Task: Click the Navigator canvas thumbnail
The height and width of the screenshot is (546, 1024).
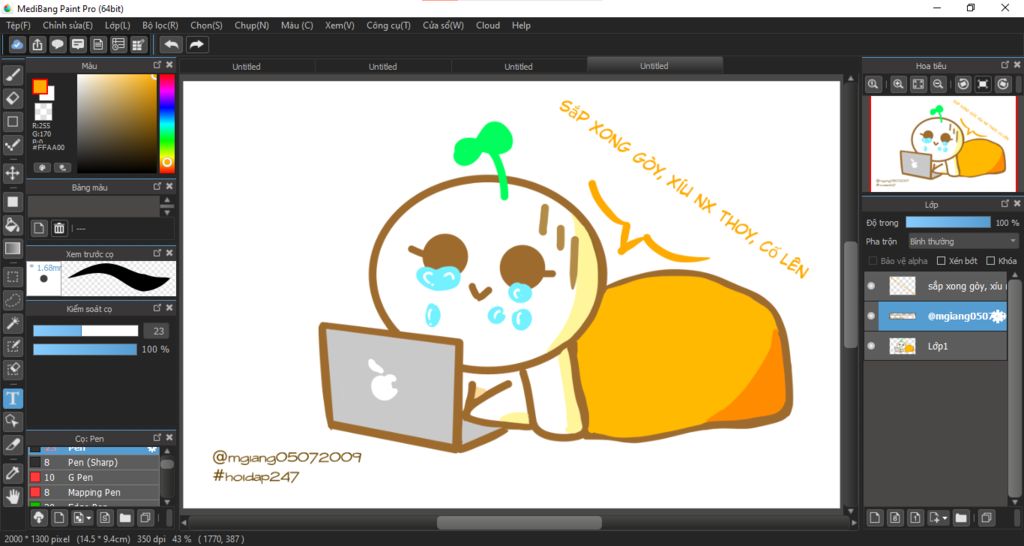Action: click(943, 144)
